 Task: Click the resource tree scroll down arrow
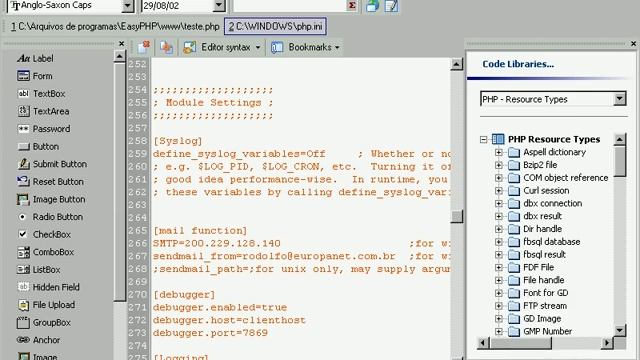pyautogui.click(x=620, y=330)
